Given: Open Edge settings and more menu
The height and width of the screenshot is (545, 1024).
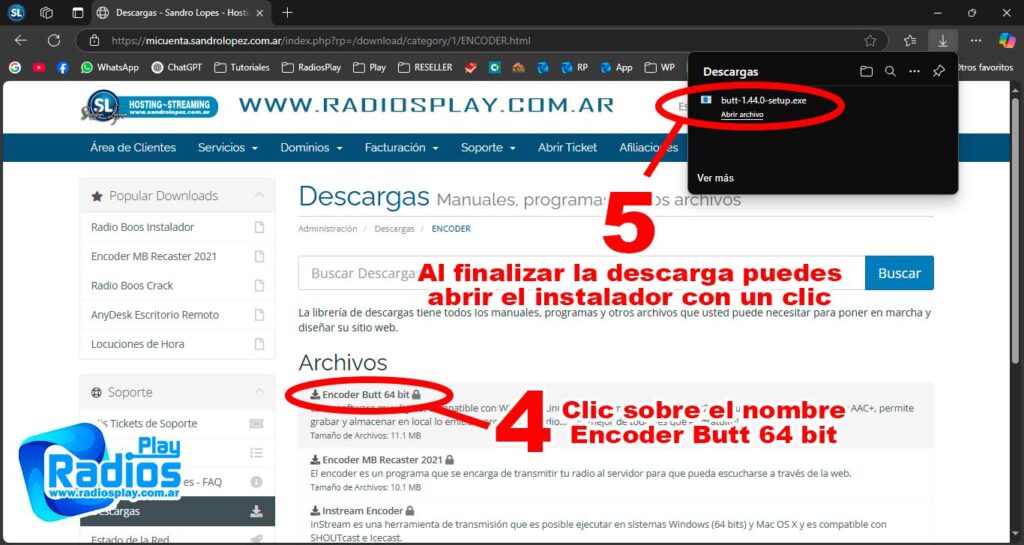Looking at the screenshot, I should 976,40.
